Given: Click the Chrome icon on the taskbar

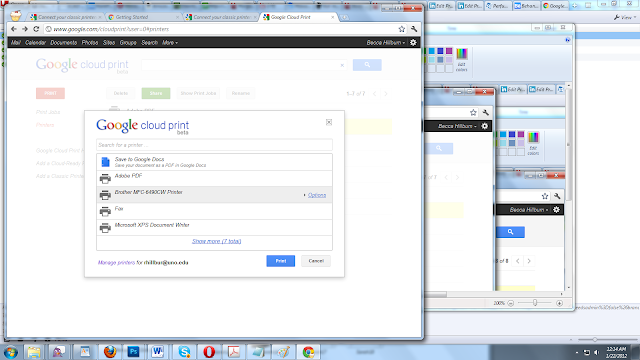Looking at the screenshot, I should 308,352.
